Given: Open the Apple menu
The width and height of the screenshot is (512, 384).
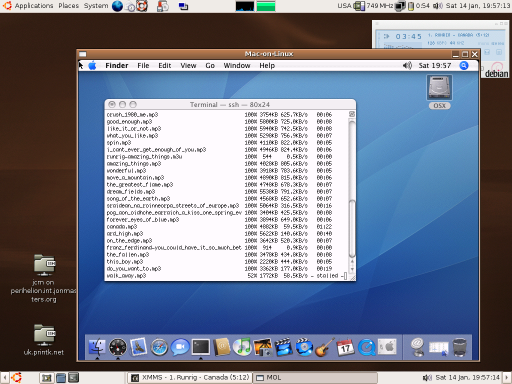Looking at the screenshot, I should 92,65.
